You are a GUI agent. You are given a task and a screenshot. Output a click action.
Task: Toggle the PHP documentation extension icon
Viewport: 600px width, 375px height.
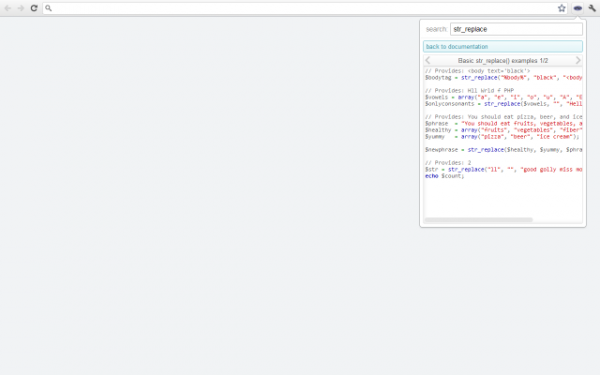point(577,8)
